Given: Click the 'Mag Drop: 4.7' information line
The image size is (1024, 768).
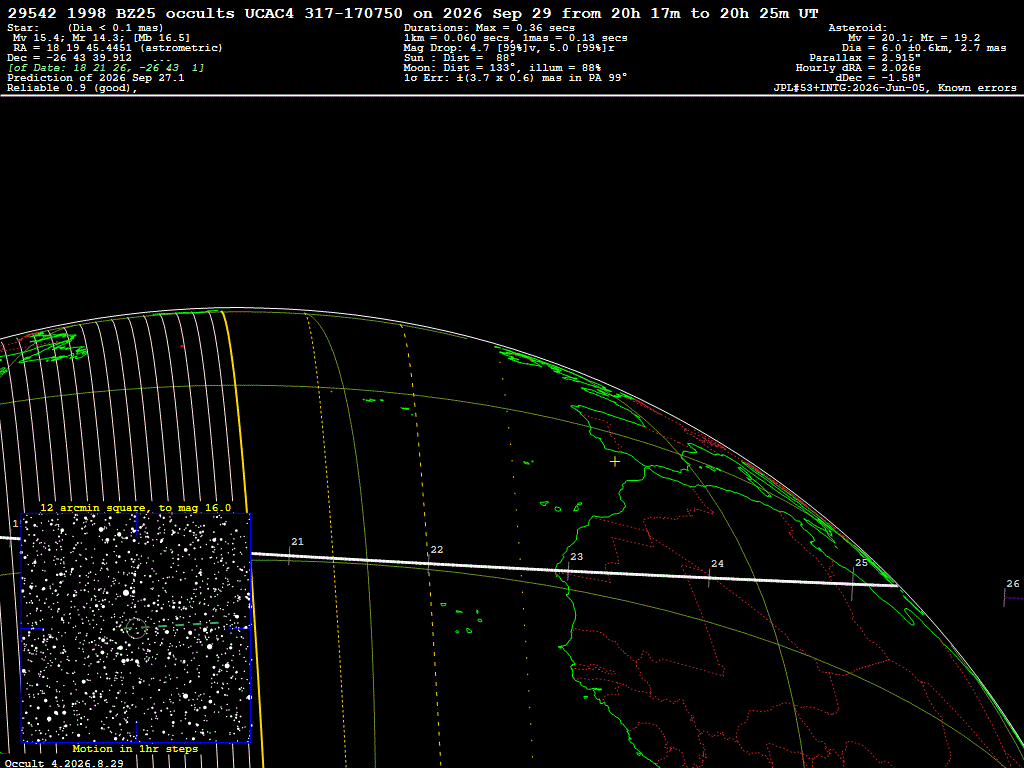Looking at the screenshot, I should click(509, 48).
